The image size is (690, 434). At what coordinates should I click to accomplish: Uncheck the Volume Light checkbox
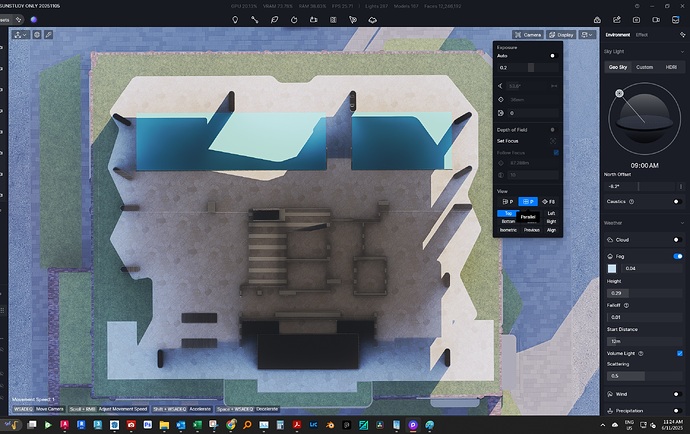coord(680,353)
